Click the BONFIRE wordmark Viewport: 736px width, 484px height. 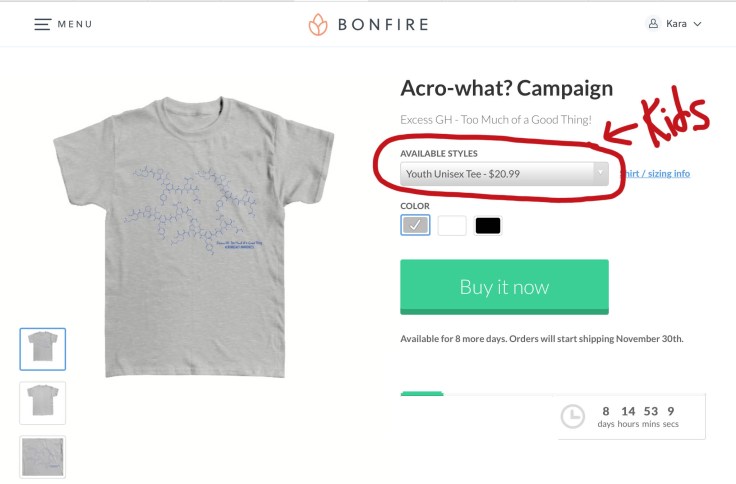pos(383,24)
